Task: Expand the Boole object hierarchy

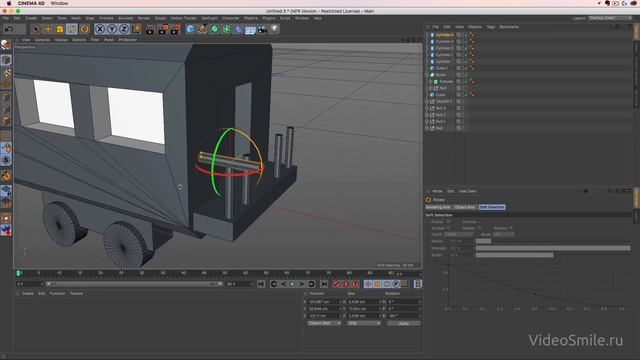Action: click(427, 75)
